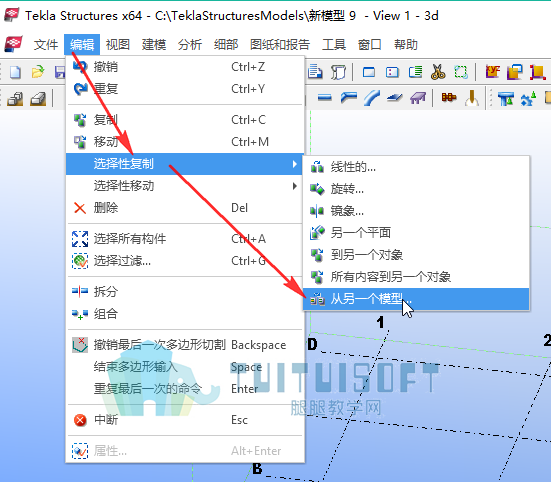Choose 重复 (Ctrl+Y) menu item

(x=185, y=89)
